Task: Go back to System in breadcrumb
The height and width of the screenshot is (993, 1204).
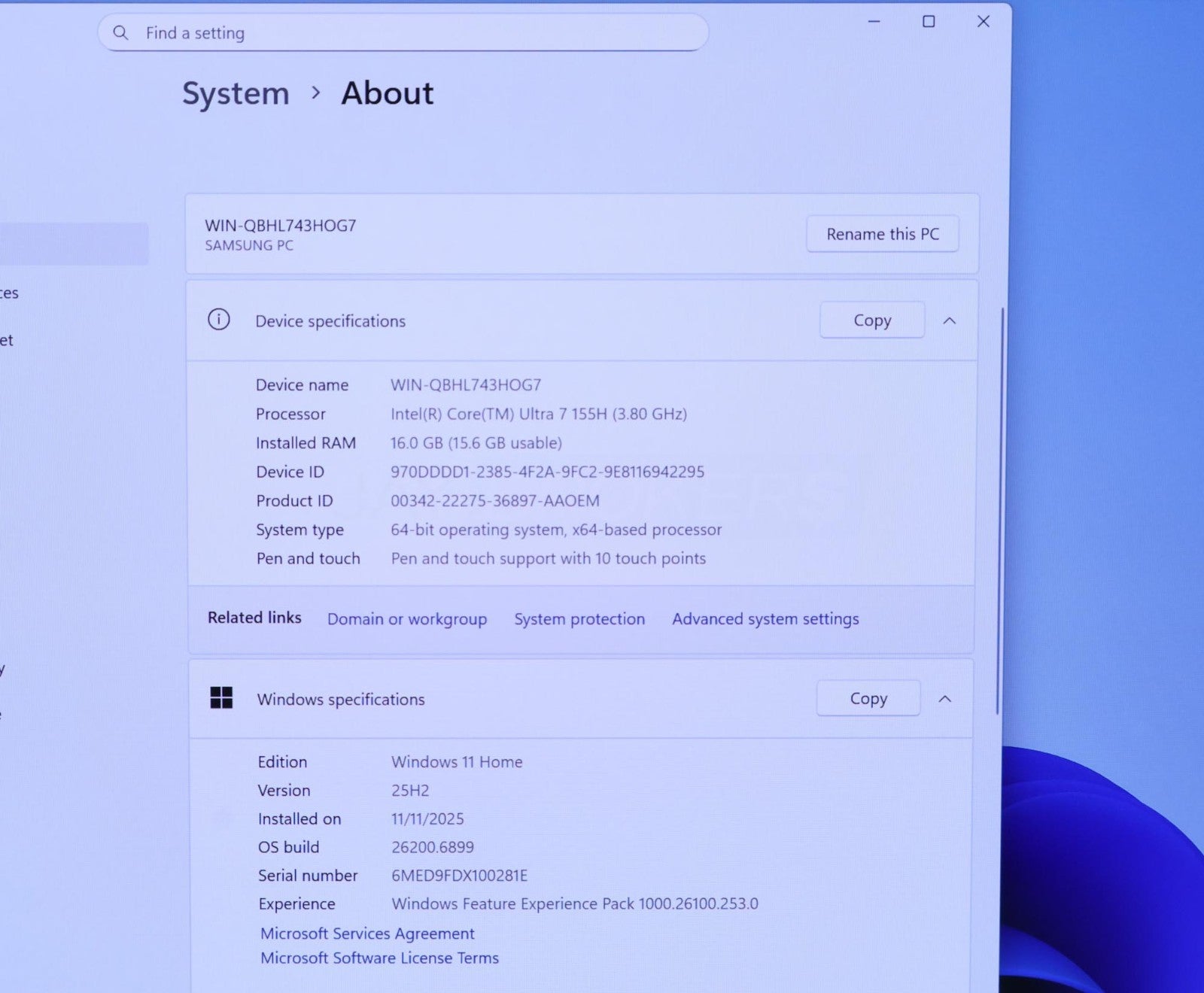Action: [x=236, y=93]
